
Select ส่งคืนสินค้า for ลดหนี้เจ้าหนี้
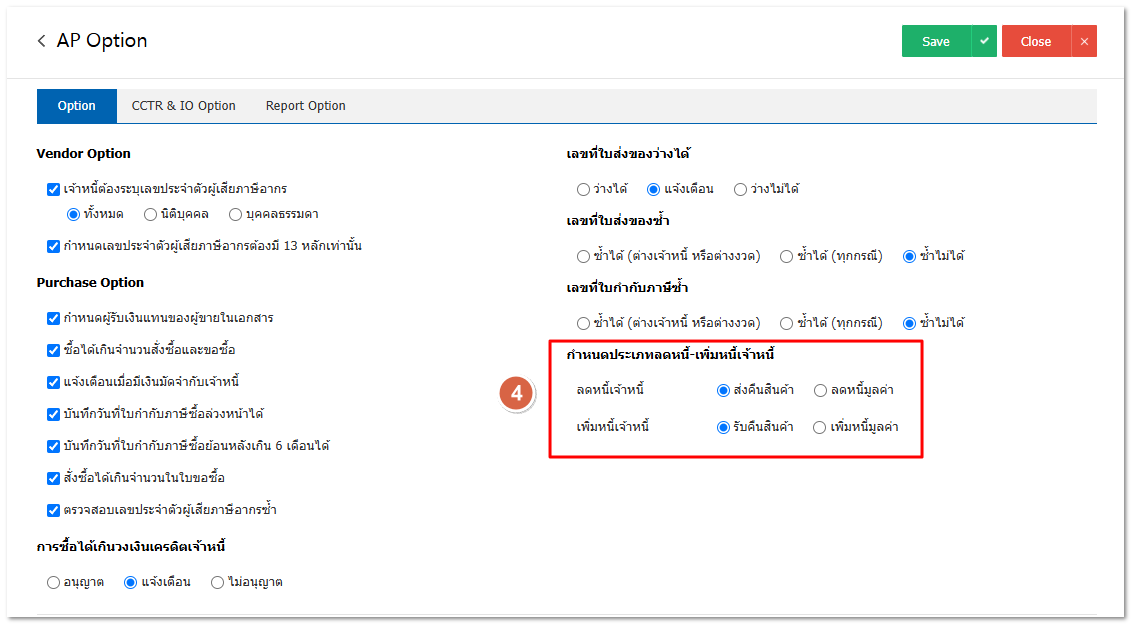[x=723, y=390]
